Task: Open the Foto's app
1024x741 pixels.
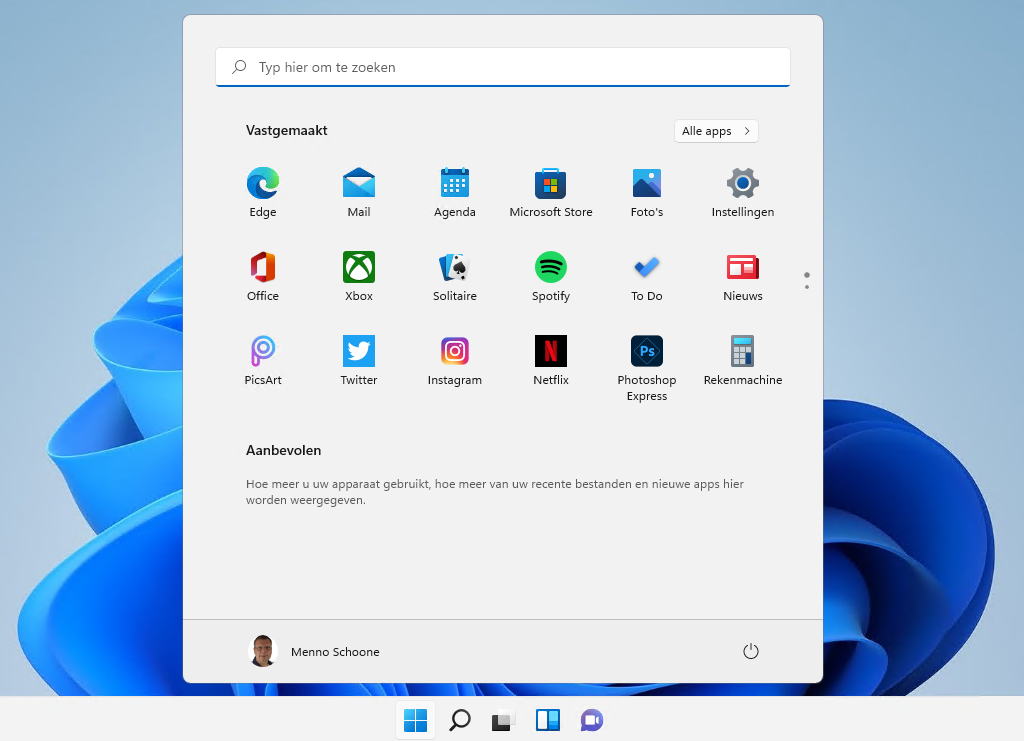Action: [647, 193]
